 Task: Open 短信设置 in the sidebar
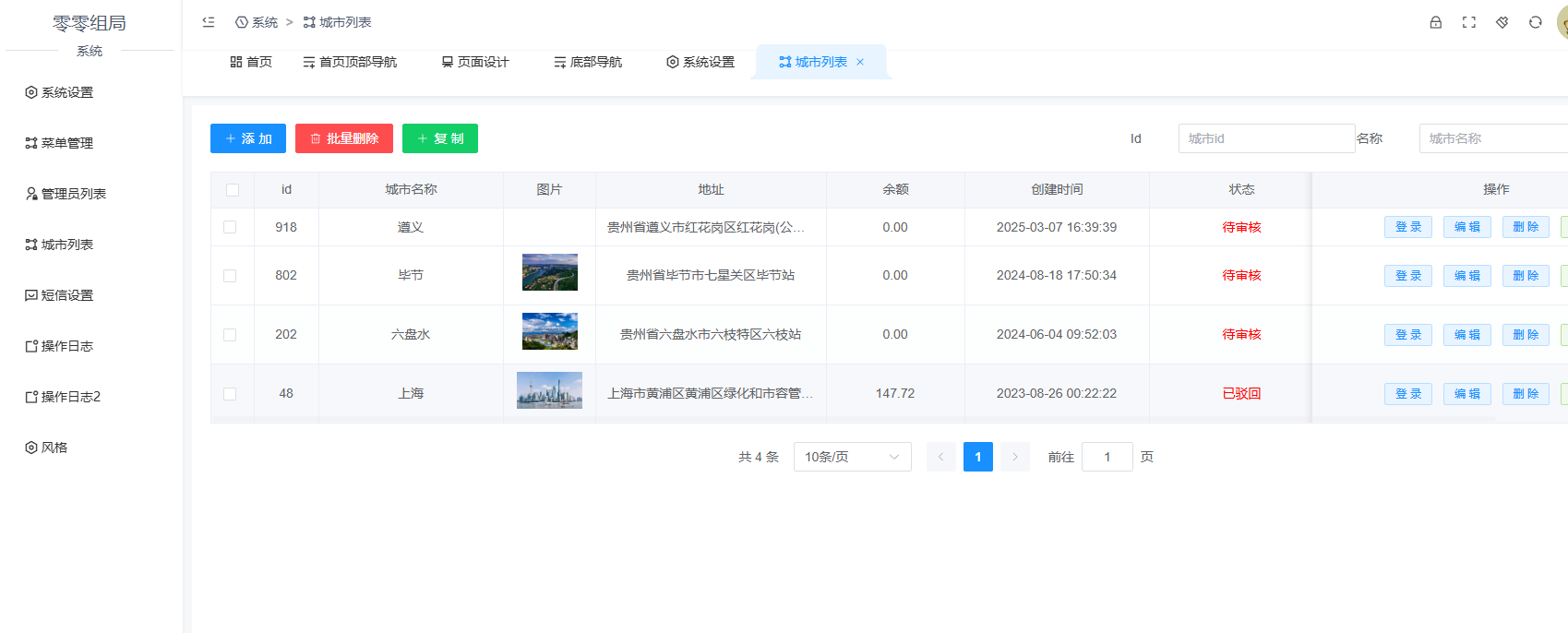(66, 295)
